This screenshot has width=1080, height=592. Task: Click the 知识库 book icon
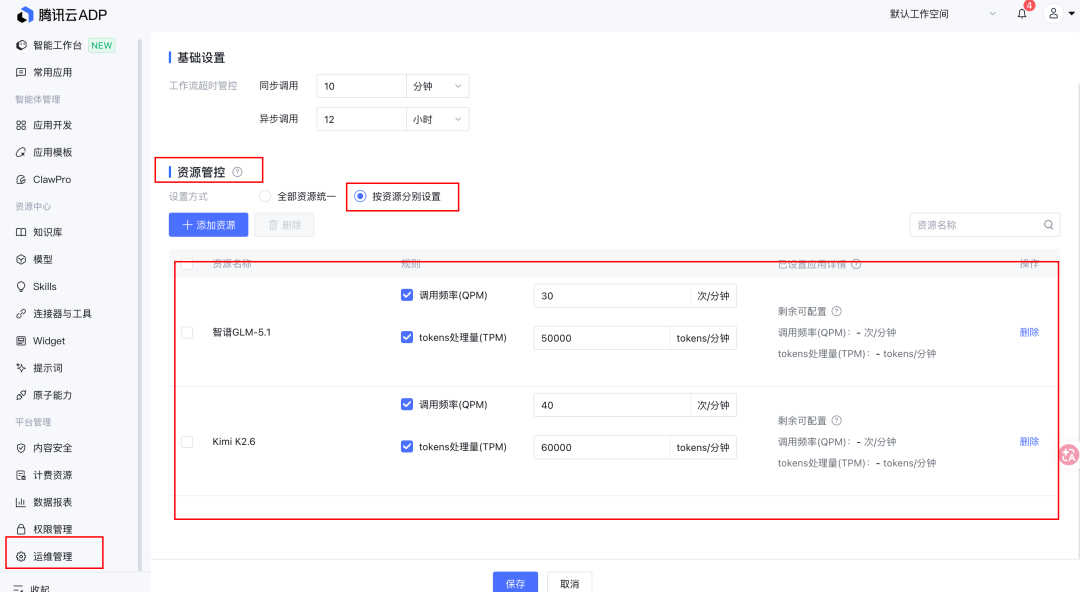tap(21, 232)
